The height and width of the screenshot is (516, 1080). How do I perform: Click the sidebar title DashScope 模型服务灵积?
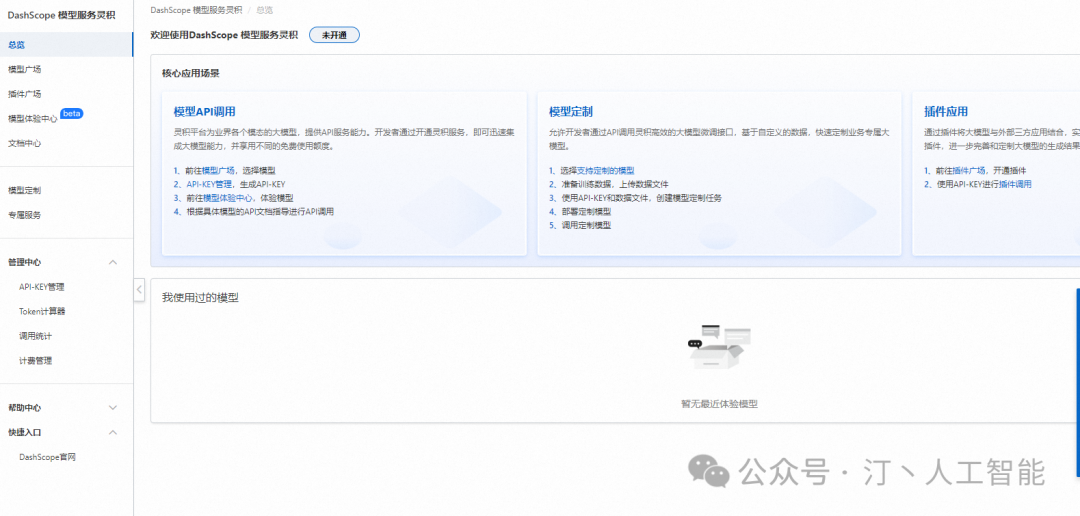61,15
